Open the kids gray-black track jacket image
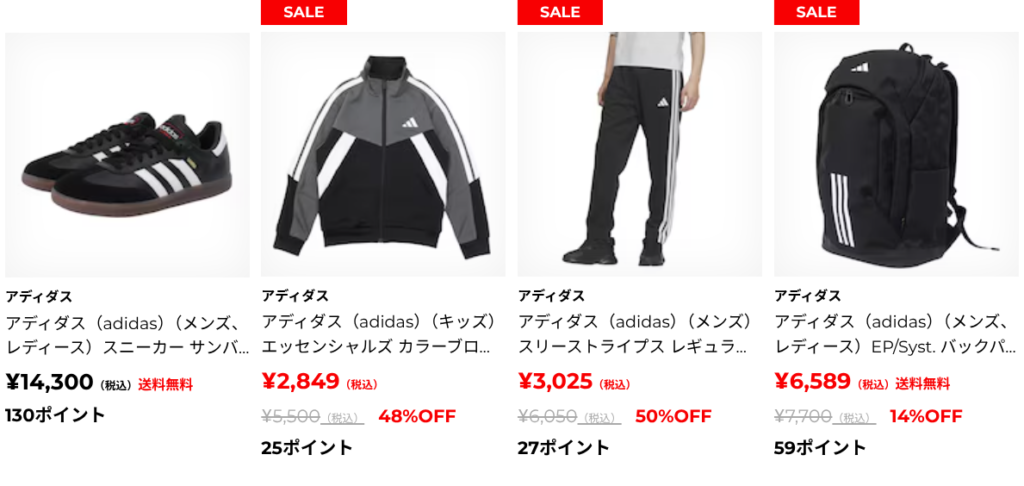 383,155
